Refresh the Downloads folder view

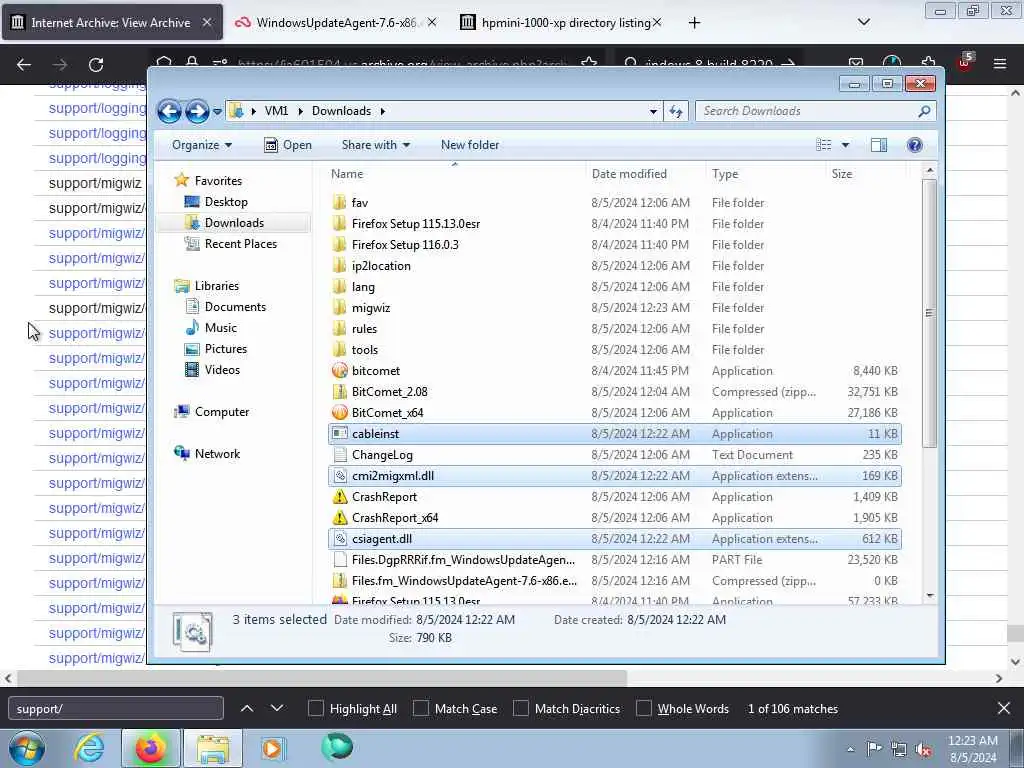click(x=676, y=111)
